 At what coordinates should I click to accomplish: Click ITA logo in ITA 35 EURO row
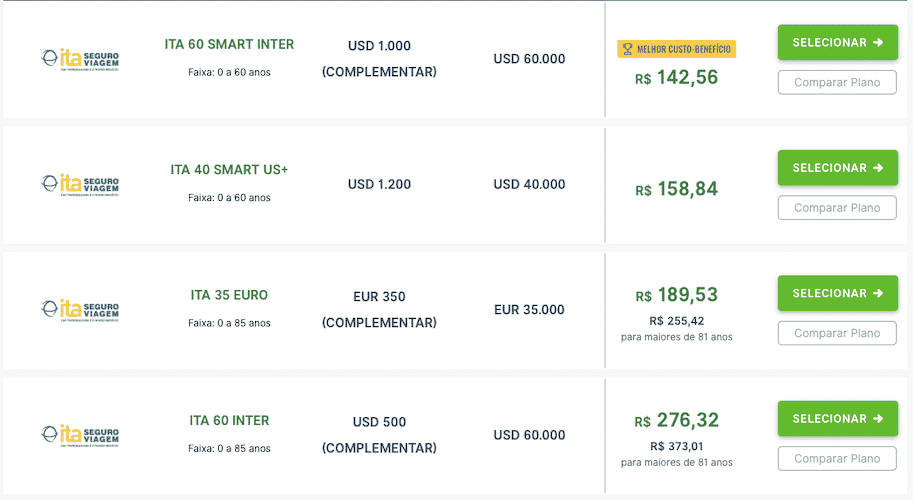point(80,310)
